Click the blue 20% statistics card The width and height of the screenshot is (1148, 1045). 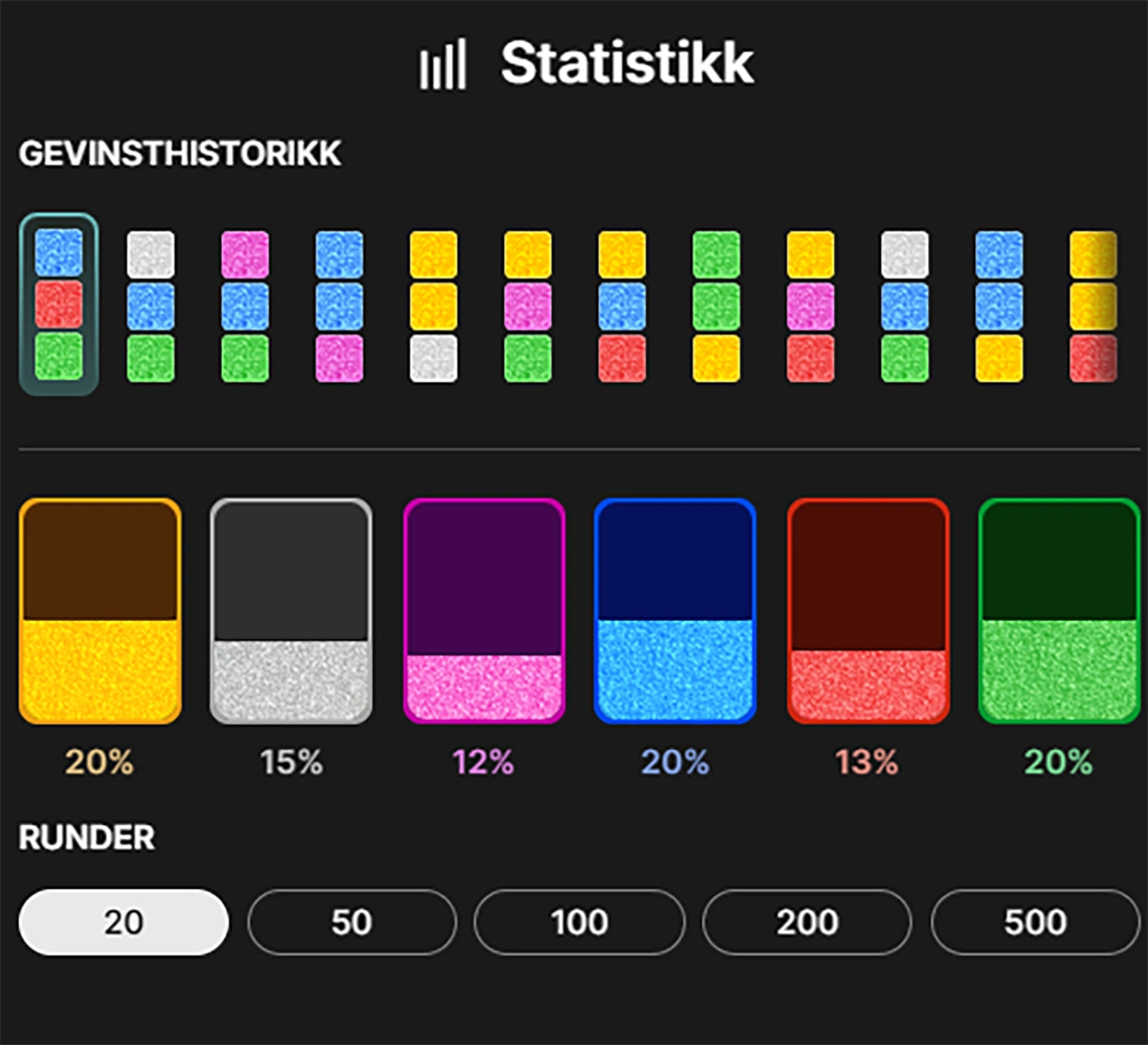(675, 611)
